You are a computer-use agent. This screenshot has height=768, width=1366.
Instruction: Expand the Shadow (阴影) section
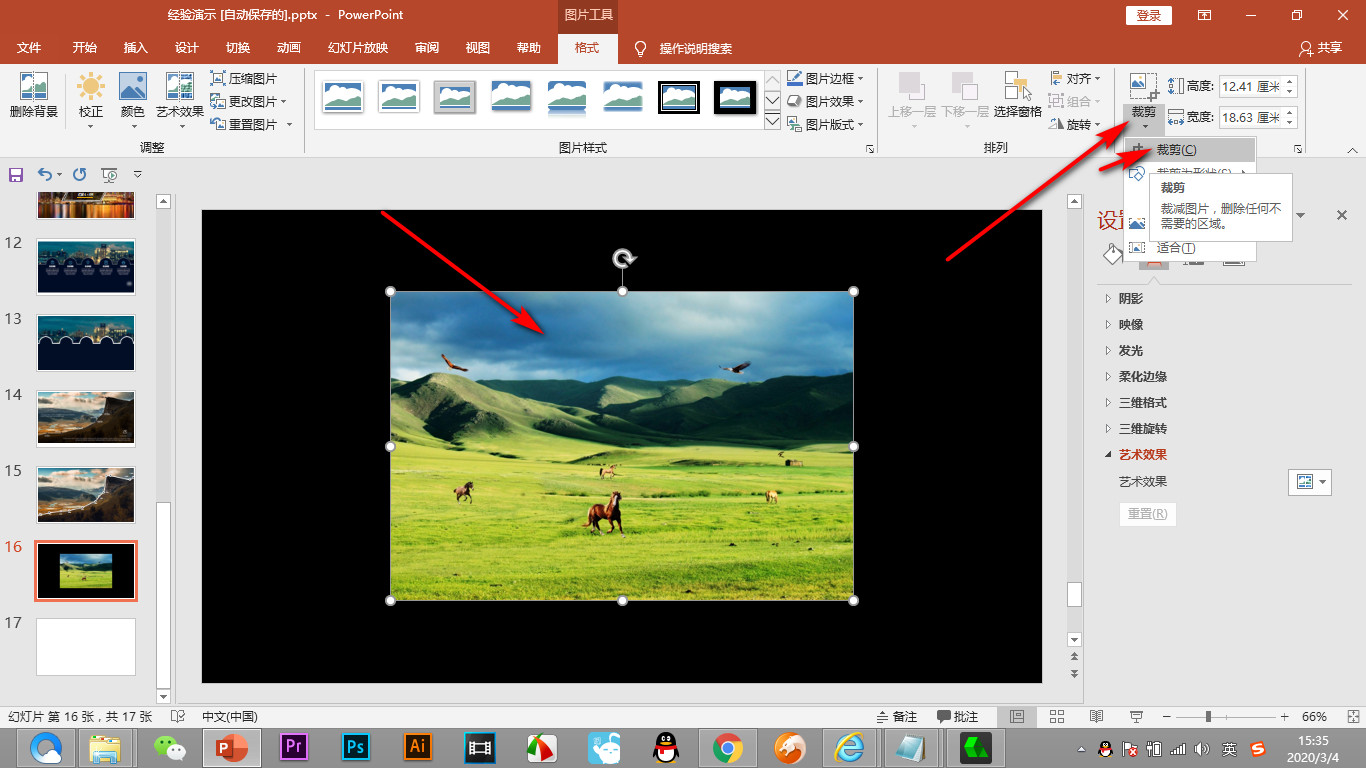point(1131,298)
